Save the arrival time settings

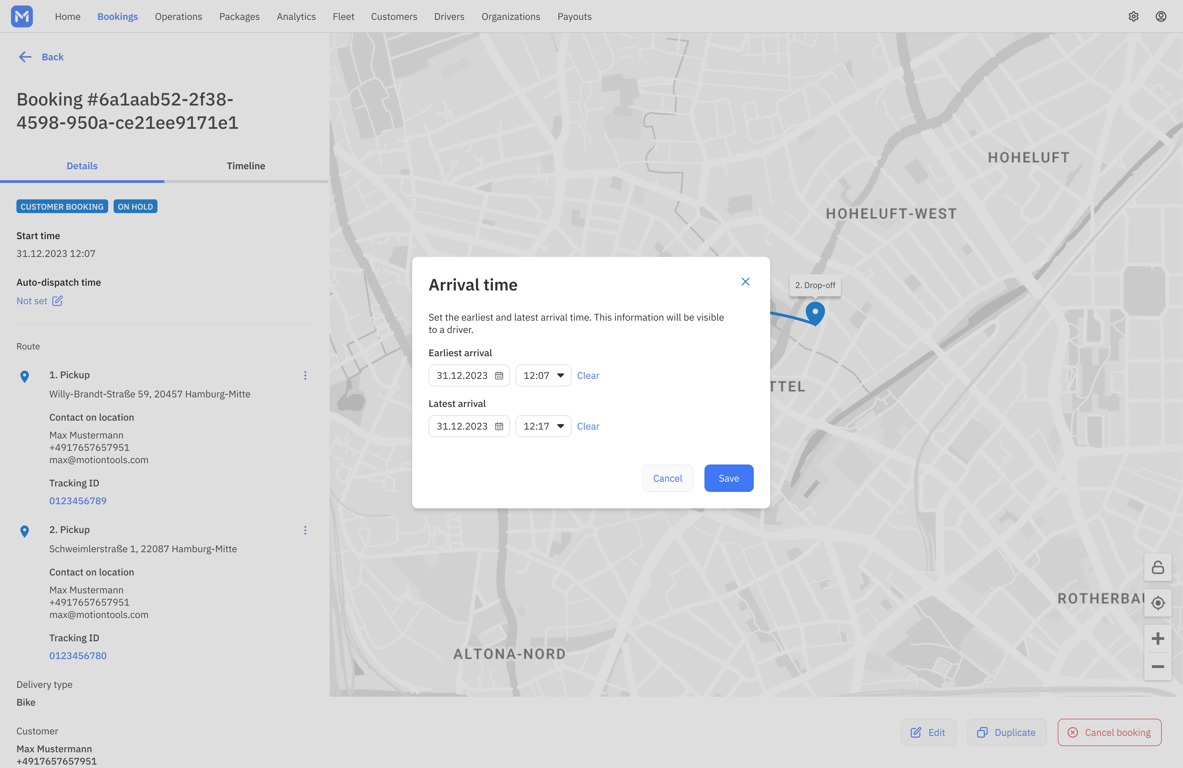[729, 478]
